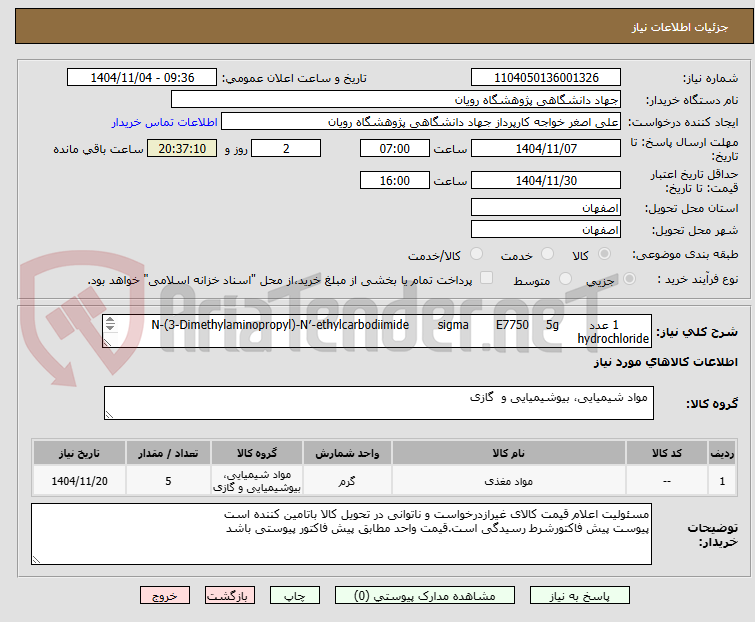Click the جزئیات اطلاعات نیاز header title

tap(680, 27)
